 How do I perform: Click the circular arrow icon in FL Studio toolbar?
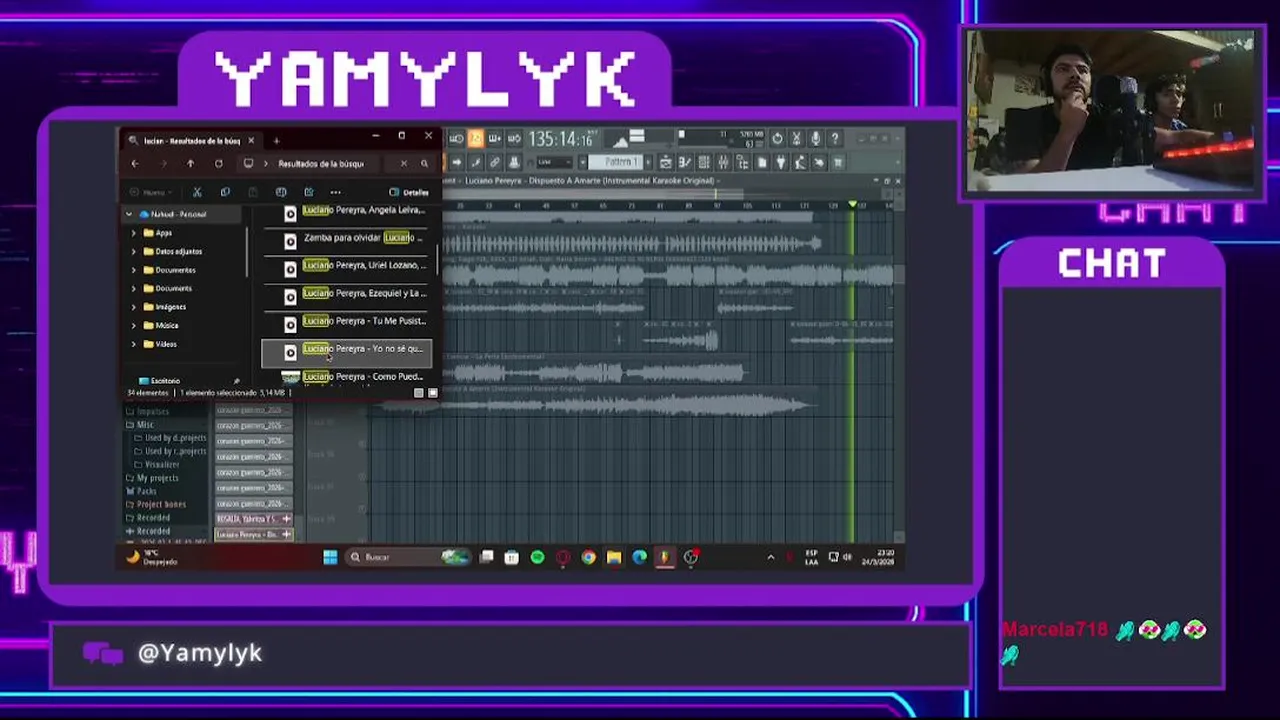[x=777, y=139]
